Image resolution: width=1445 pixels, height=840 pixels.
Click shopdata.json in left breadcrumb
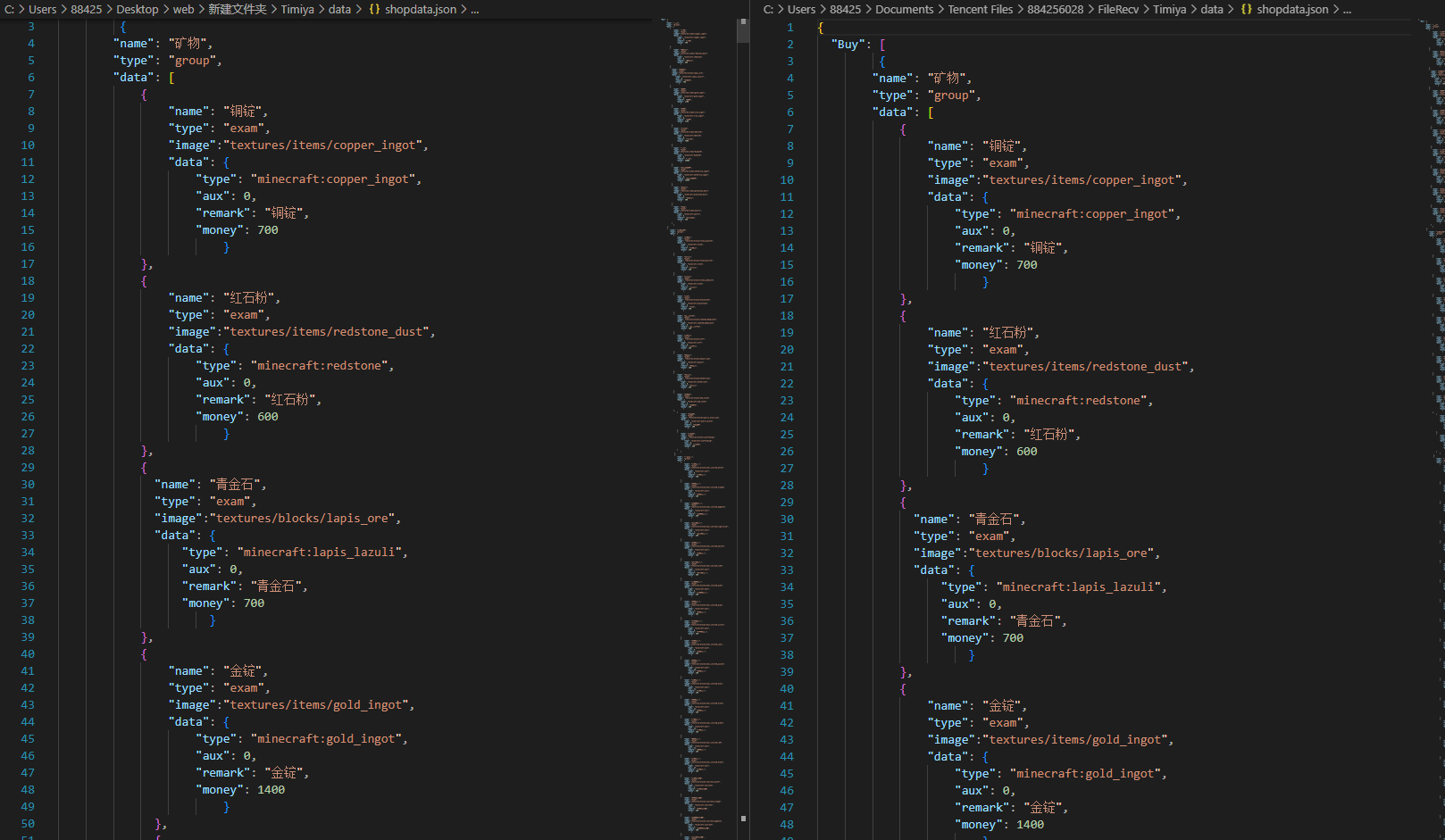[421, 9]
